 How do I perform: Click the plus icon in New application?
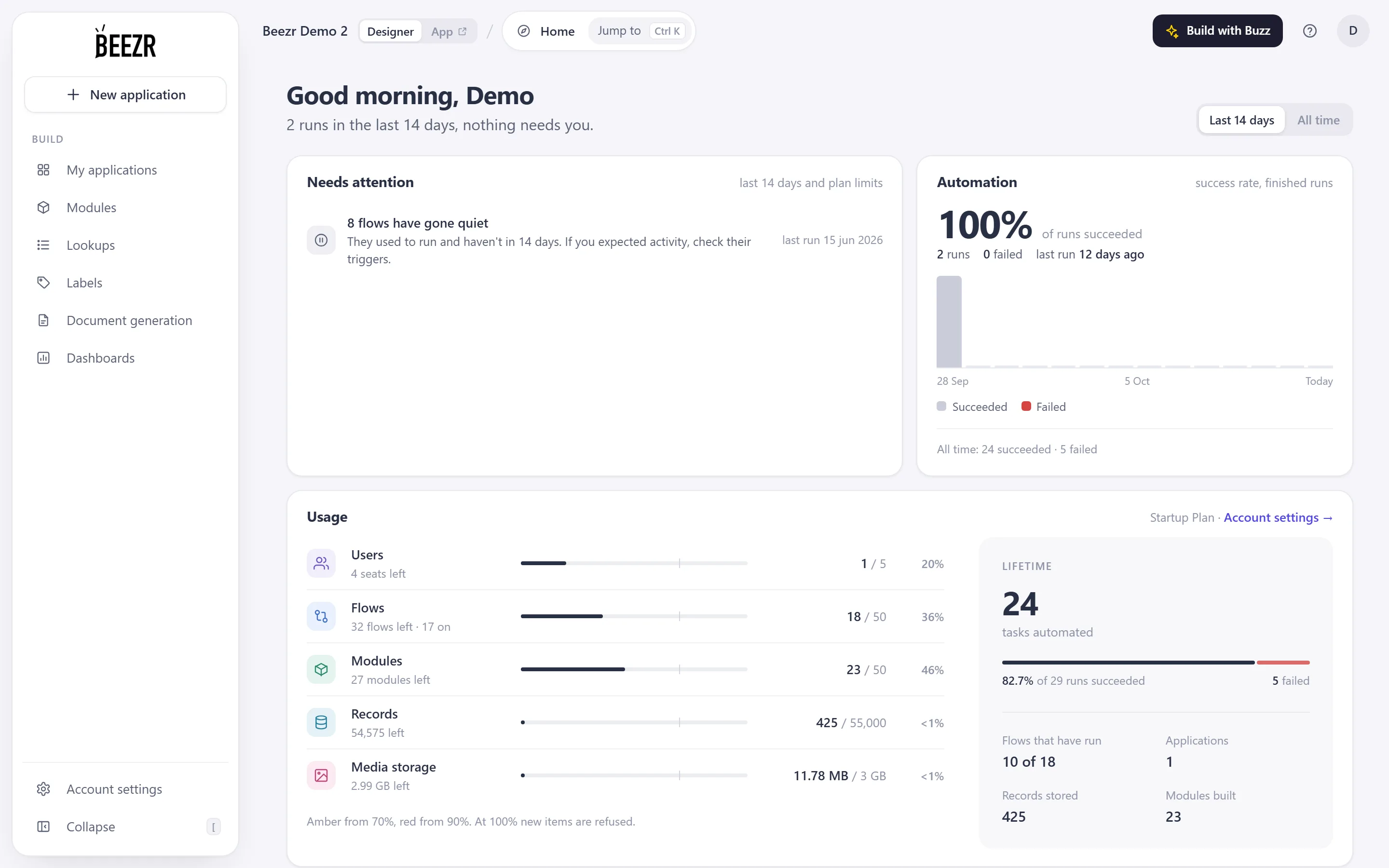coord(73,95)
